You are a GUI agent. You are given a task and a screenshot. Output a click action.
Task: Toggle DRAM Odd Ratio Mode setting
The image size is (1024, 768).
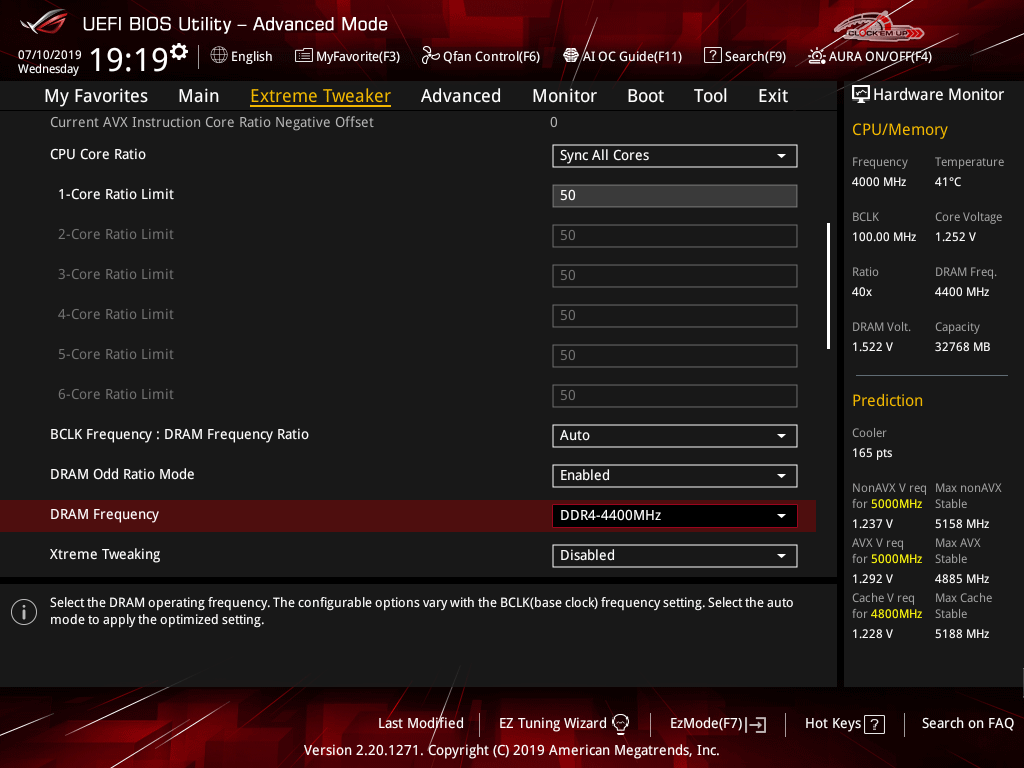tap(674, 476)
